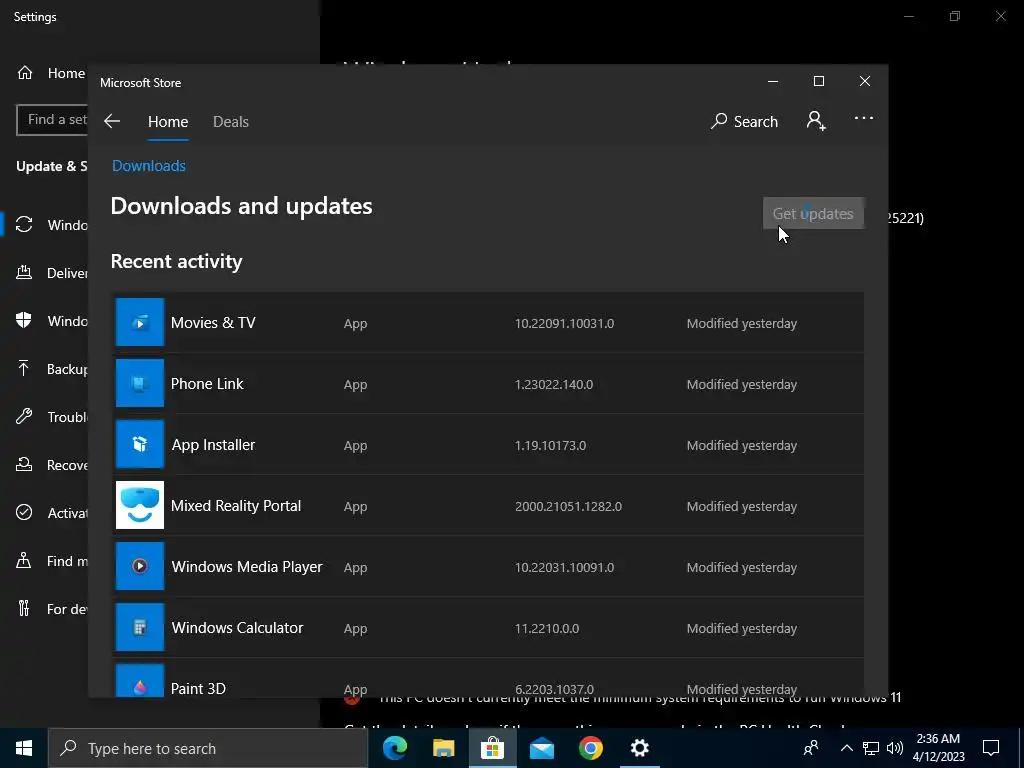Open Settings Home icon in sidebar
1024x768 pixels.
25,72
